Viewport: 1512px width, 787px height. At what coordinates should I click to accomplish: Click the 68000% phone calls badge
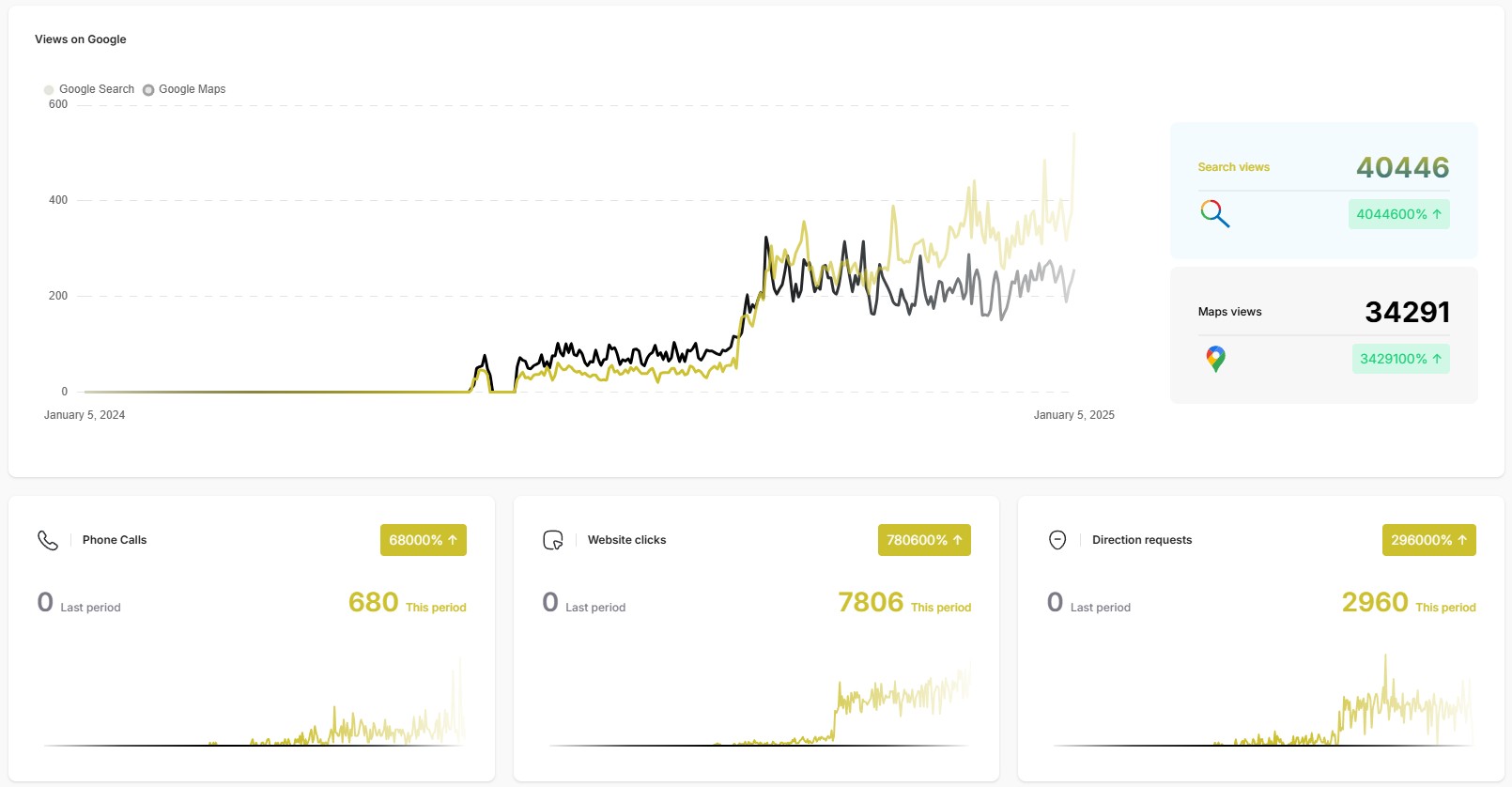[x=423, y=540]
